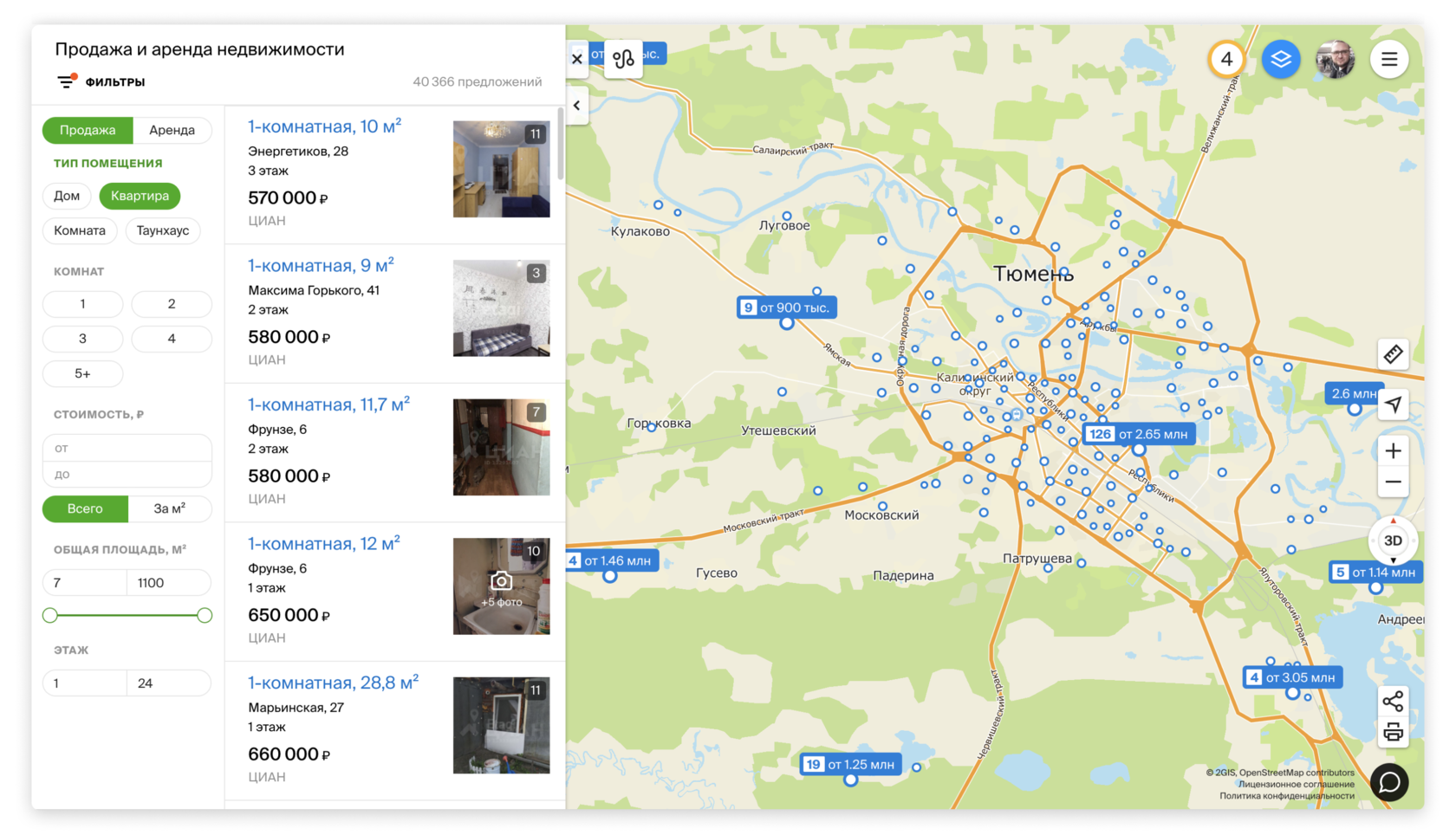The image size is (1456, 835).
Task: Click the price 570 000 ₽
Action: (x=288, y=197)
